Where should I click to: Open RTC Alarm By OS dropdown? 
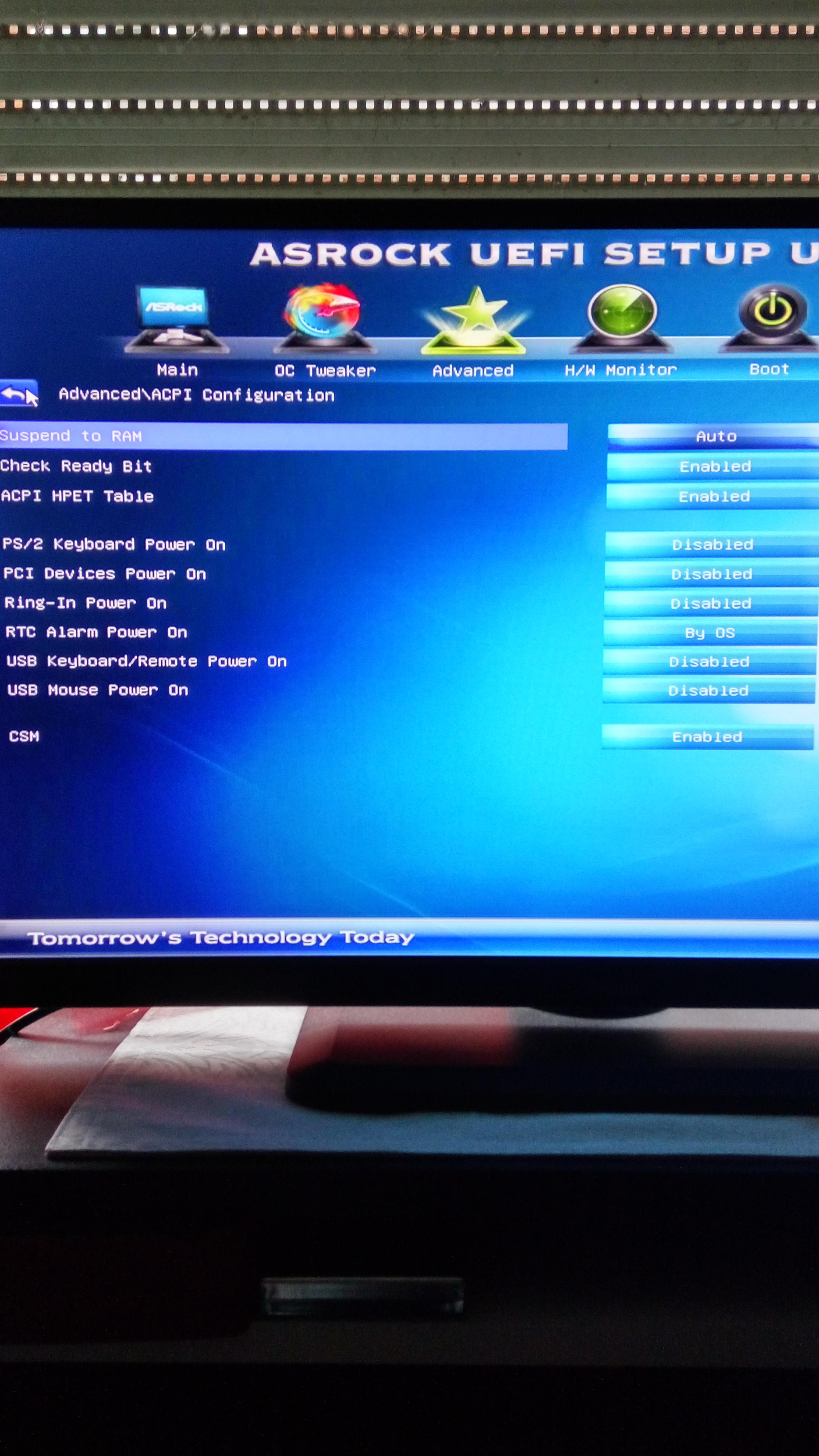(709, 632)
